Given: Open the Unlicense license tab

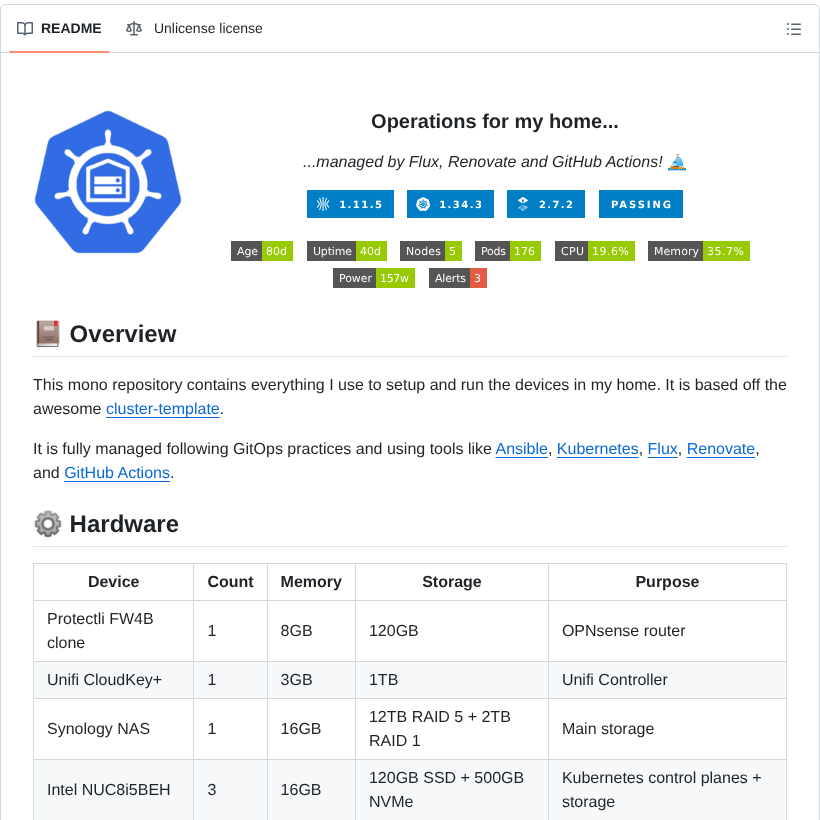Looking at the screenshot, I should (x=195, y=29).
